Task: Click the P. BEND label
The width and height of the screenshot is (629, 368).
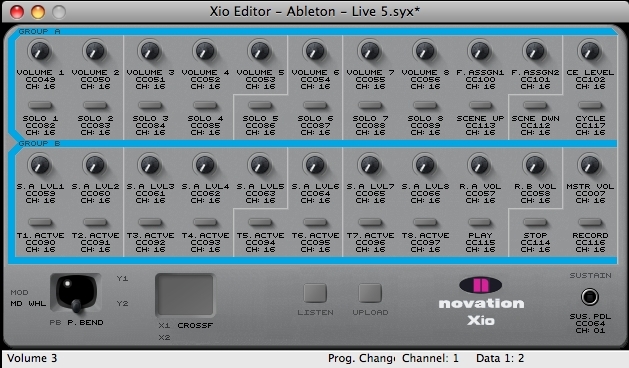Action: (x=85, y=322)
